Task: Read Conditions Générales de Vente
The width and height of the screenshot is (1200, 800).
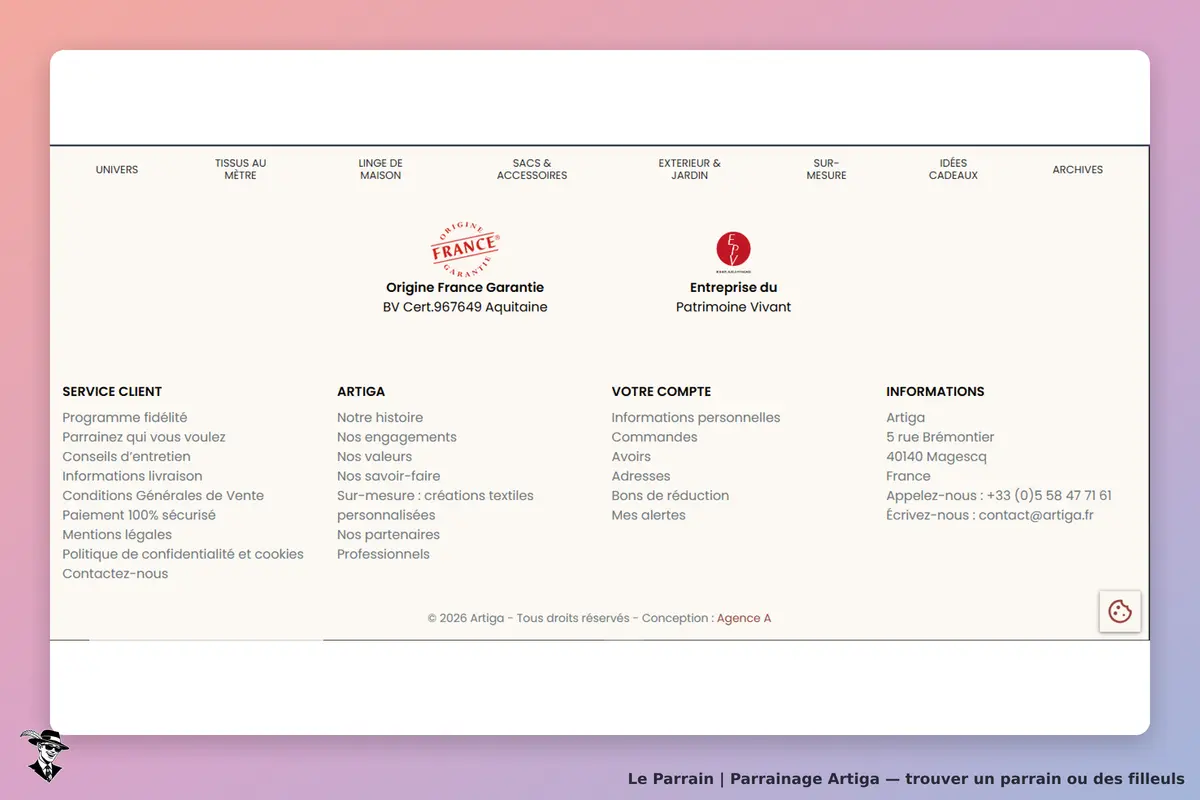Action: 163,496
